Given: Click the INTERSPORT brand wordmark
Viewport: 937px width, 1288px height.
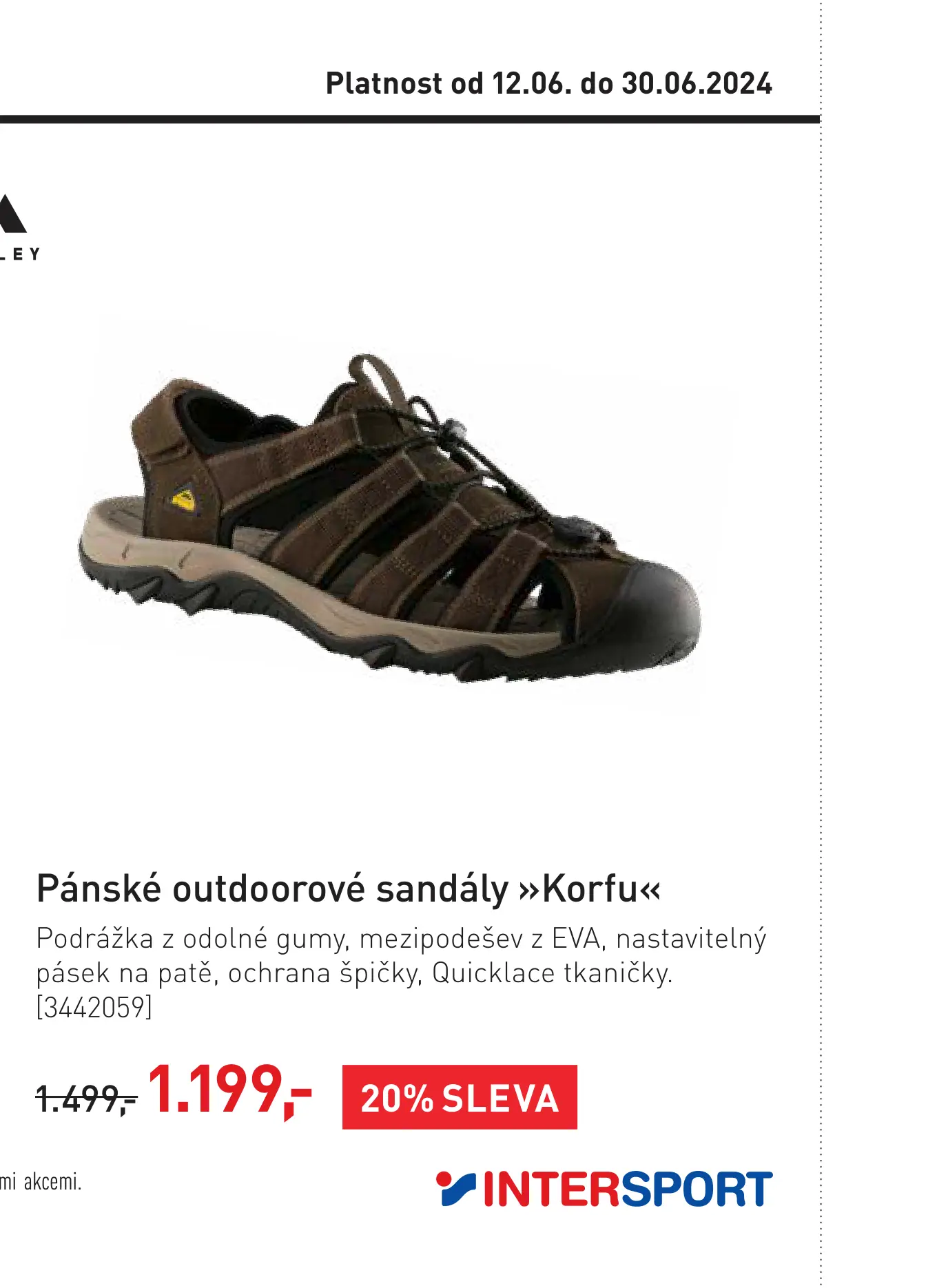Looking at the screenshot, I should click(x=628, y=1190).
